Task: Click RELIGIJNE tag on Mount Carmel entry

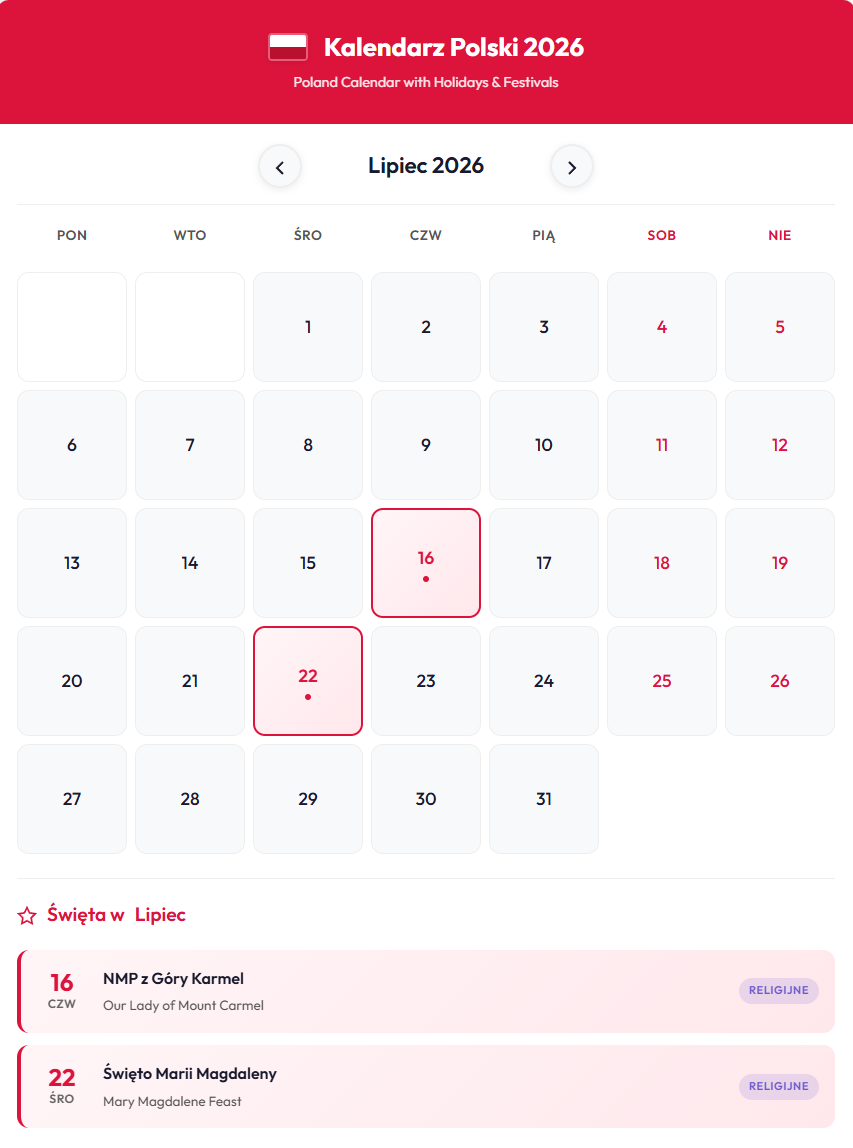Action: 779,991
